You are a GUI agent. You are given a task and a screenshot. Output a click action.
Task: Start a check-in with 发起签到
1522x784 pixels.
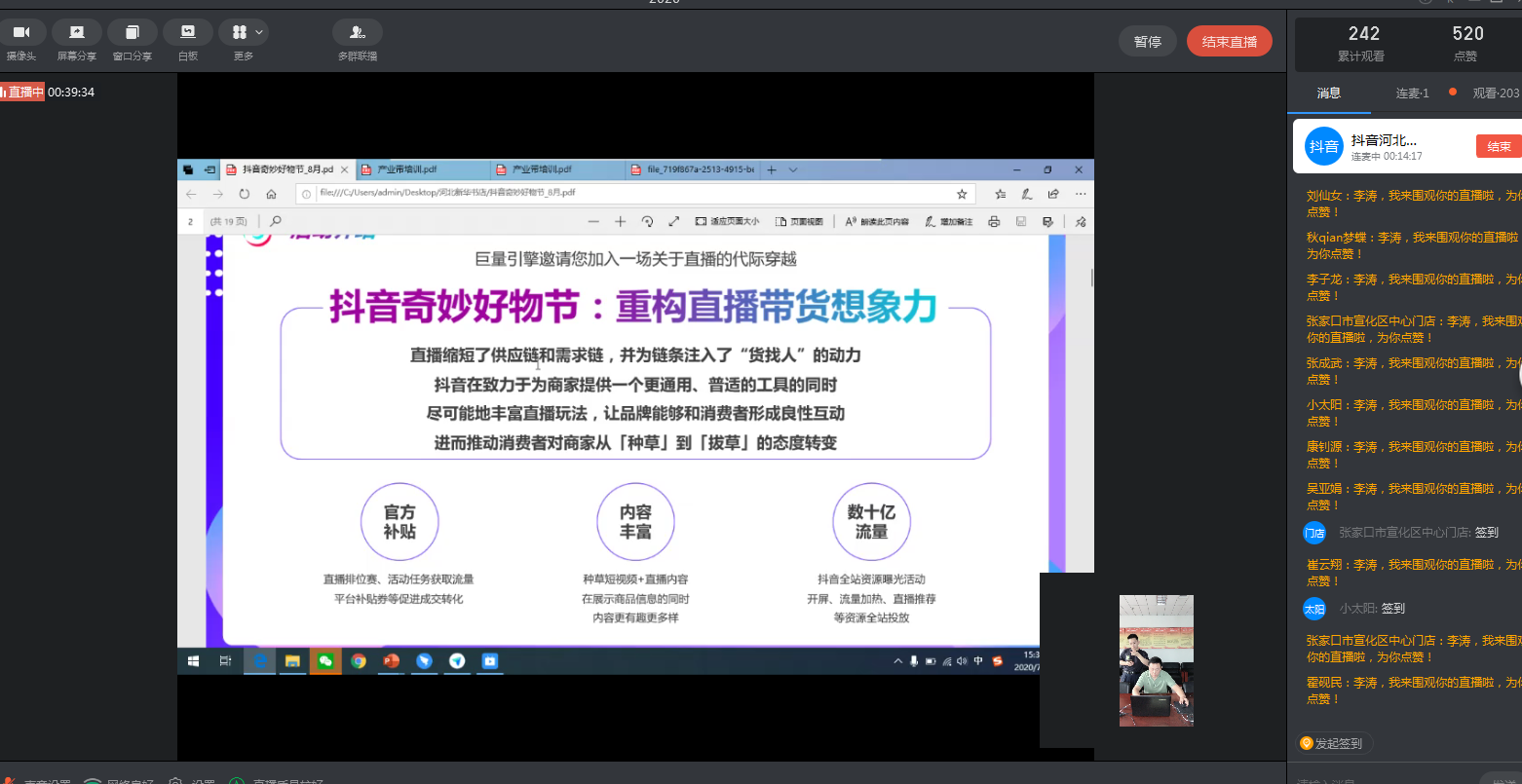pyautogui.click(x=1333, y=743)
